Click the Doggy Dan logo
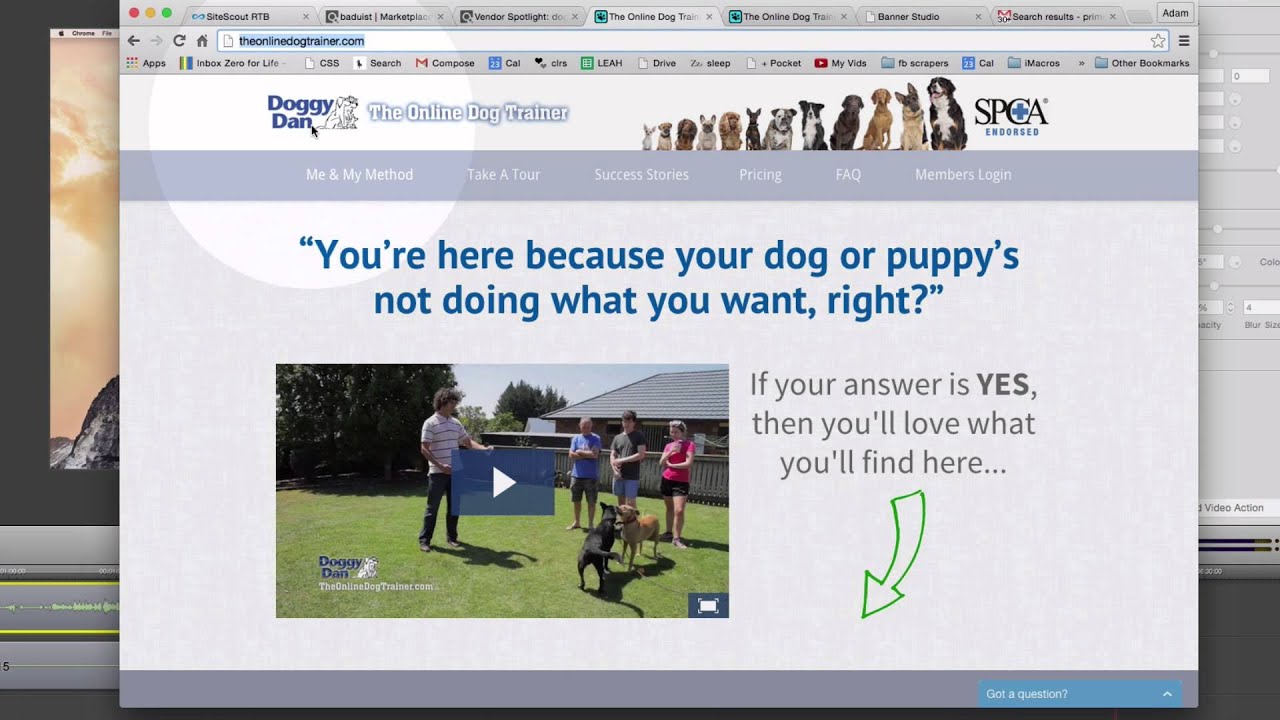The height and width of the screenshot is (720, 1280). tap(313, 113)
